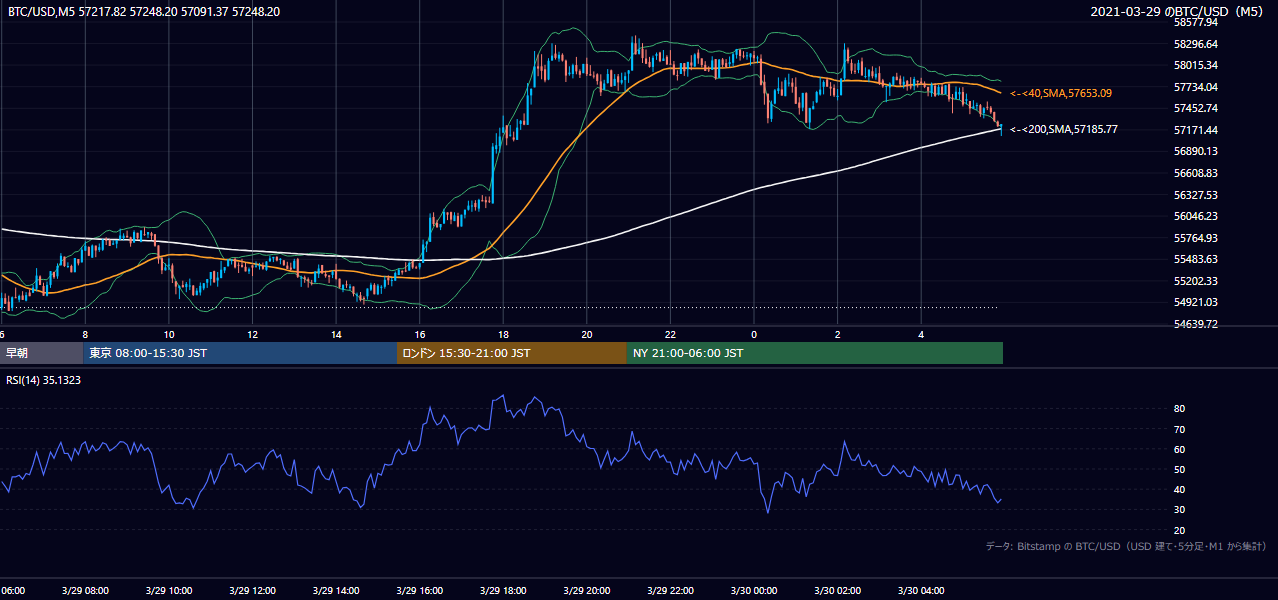Click the Bitstamp data source credit line
Viewport: 1278px width, 600px height.
coord(1127,547)
